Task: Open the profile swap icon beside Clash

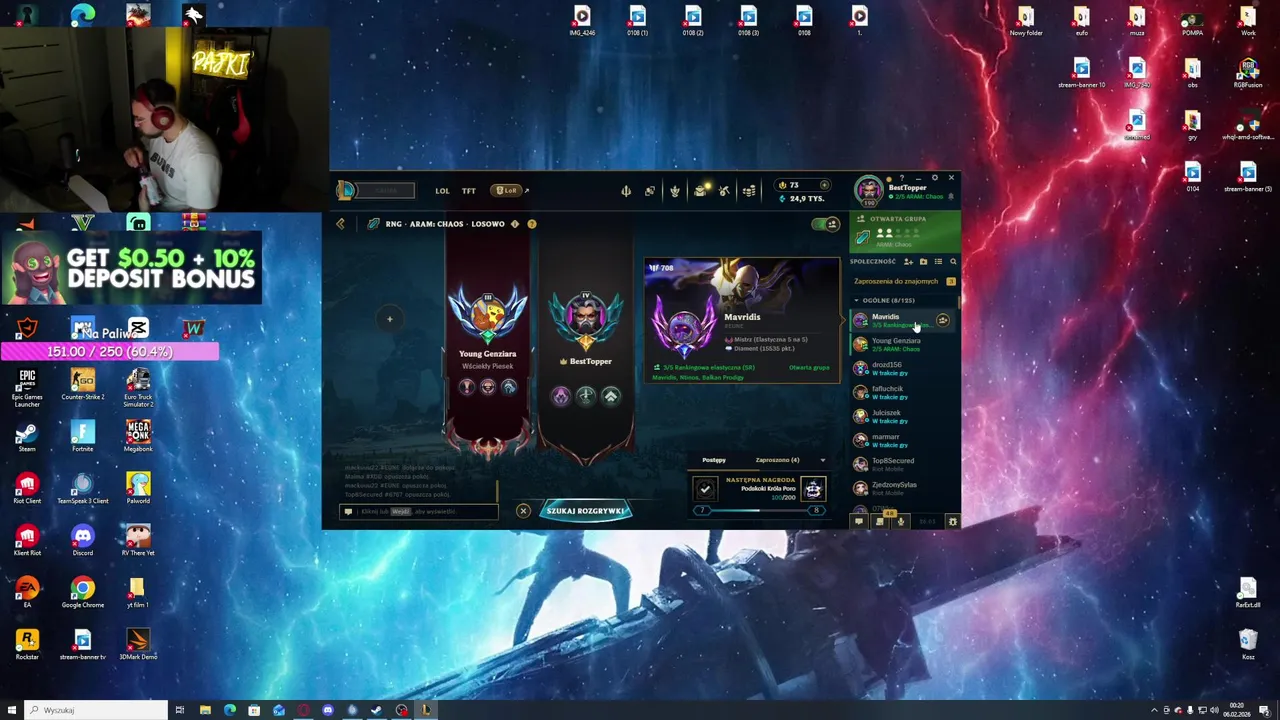Action: coord(650,190)
